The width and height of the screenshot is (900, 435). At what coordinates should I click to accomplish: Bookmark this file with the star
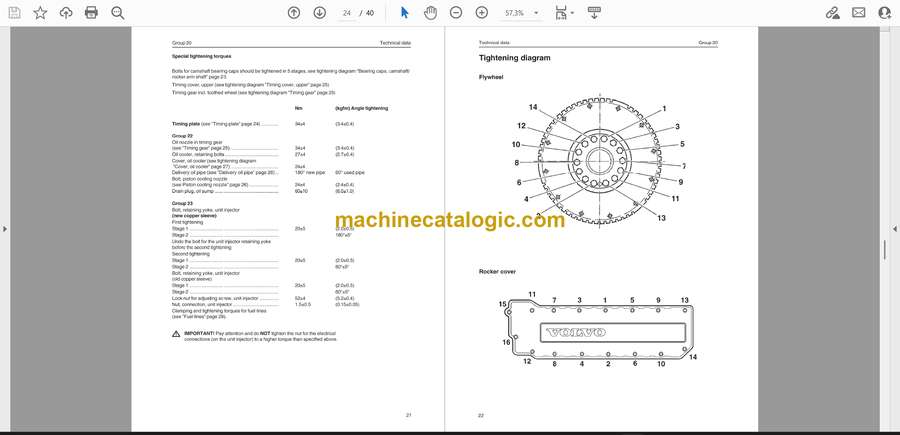click(40, 13)
